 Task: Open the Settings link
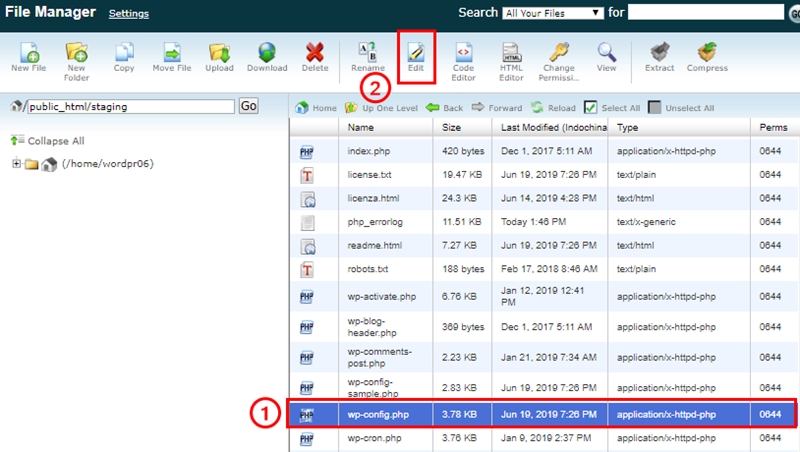(129, 13)
